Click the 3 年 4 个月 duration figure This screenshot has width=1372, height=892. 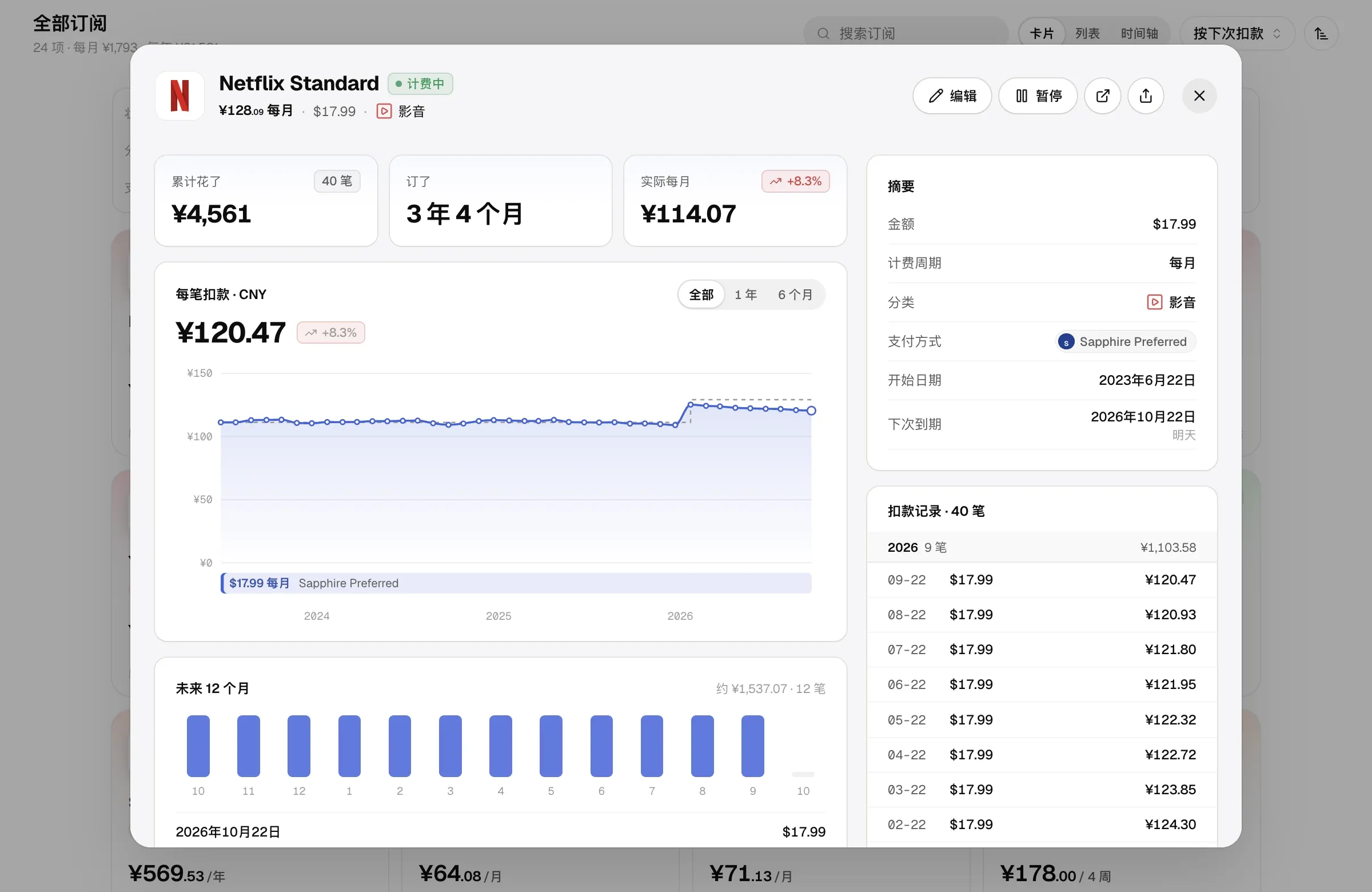click(x=465, y=214)
